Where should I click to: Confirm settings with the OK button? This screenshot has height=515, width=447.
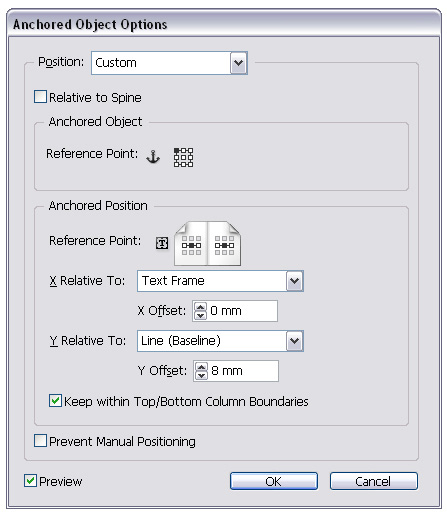274,481
